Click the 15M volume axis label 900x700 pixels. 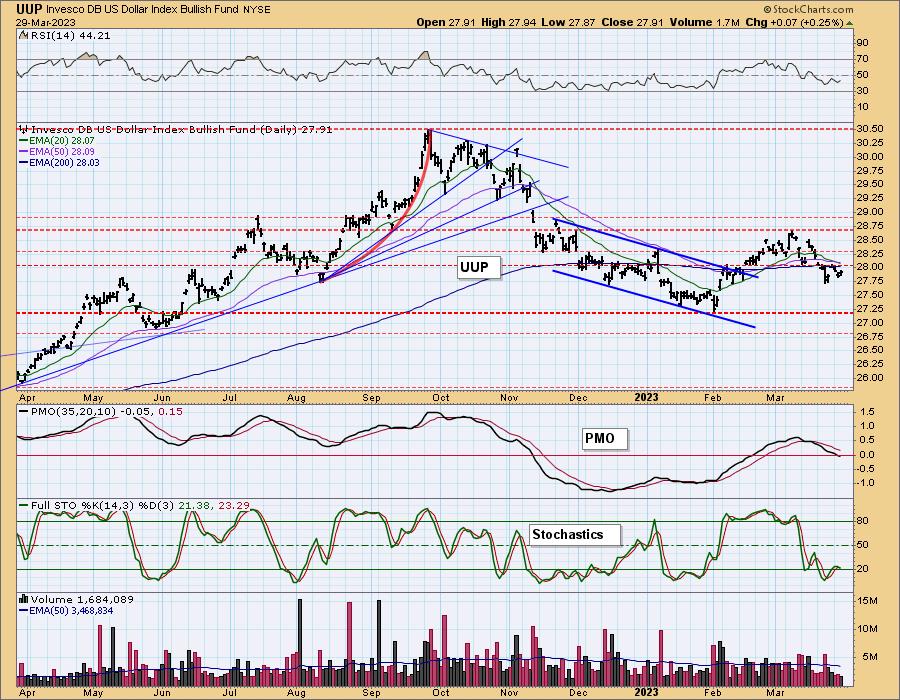867,601
